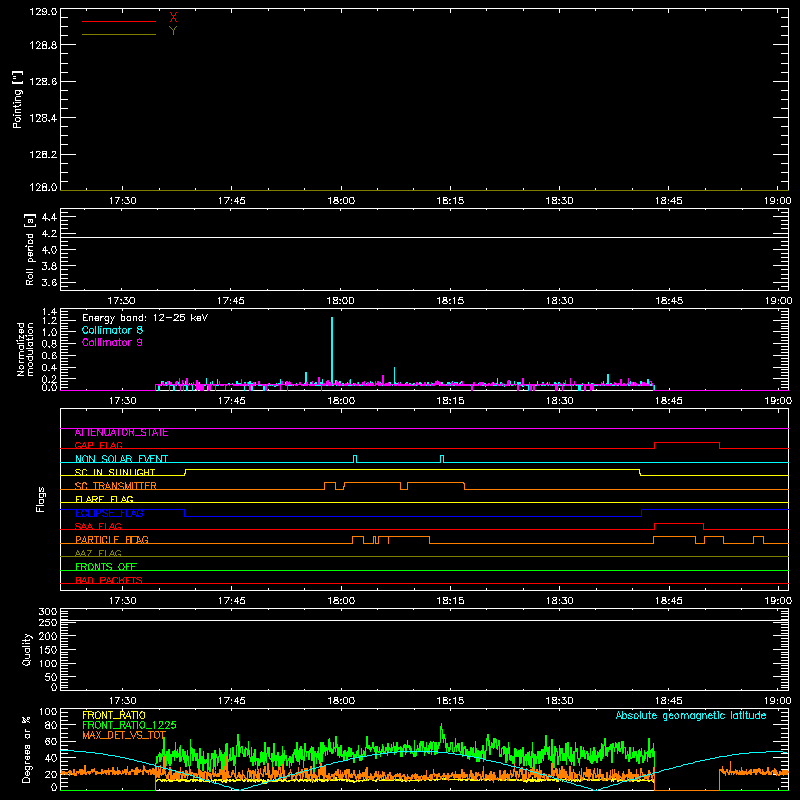
Task: Click the 128.2 tick label
Action: (x=43, y=155)
